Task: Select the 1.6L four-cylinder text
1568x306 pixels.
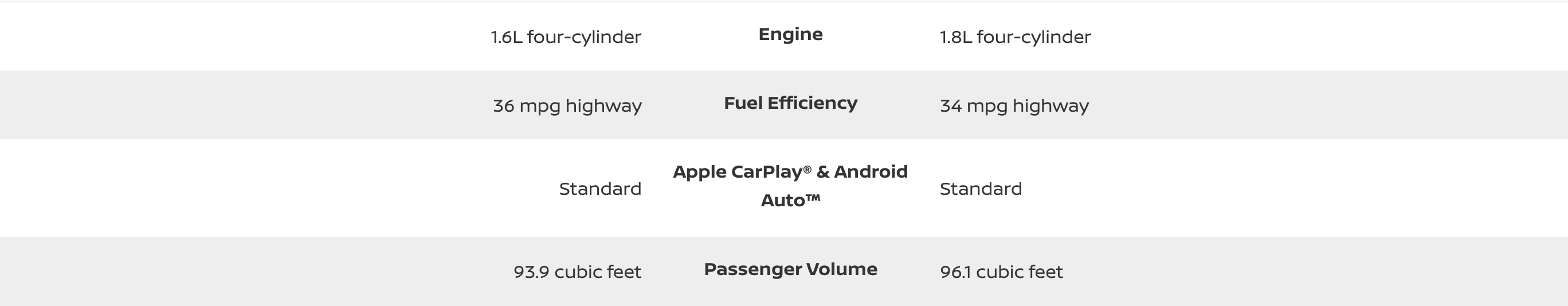Action: tap(566, 37)
